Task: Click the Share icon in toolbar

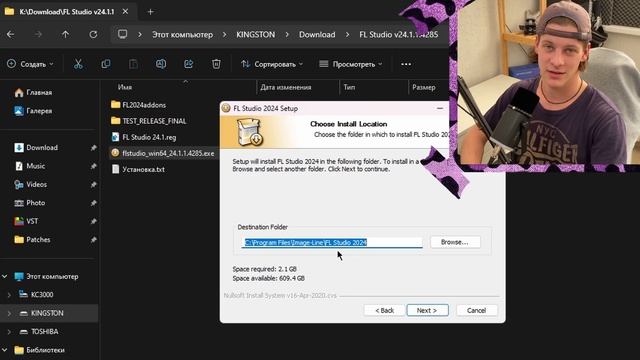Action: tap(189, 64)
